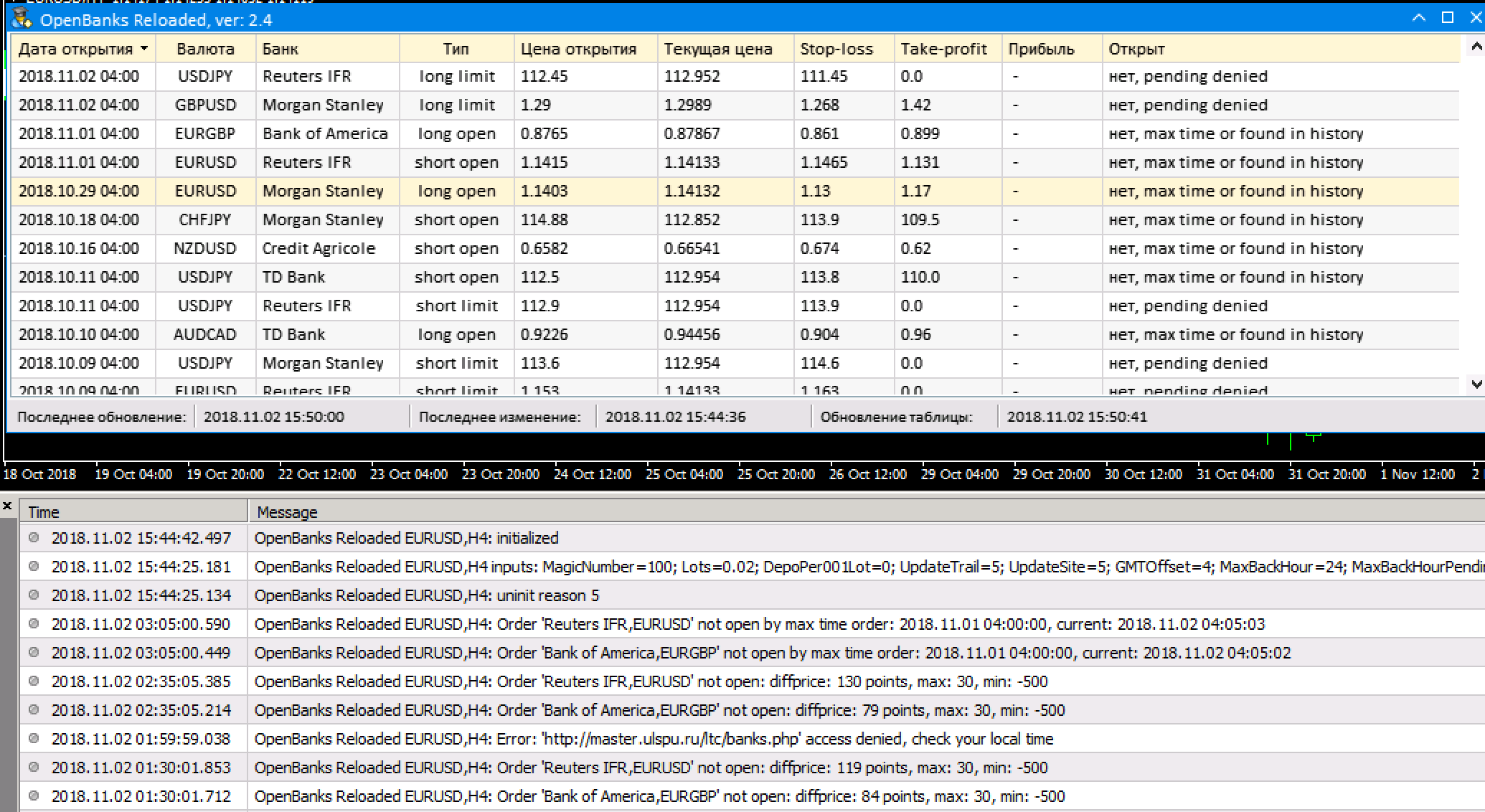Click the 'Цена открытия' column header

pyautogui.click(x=585, y=49)
